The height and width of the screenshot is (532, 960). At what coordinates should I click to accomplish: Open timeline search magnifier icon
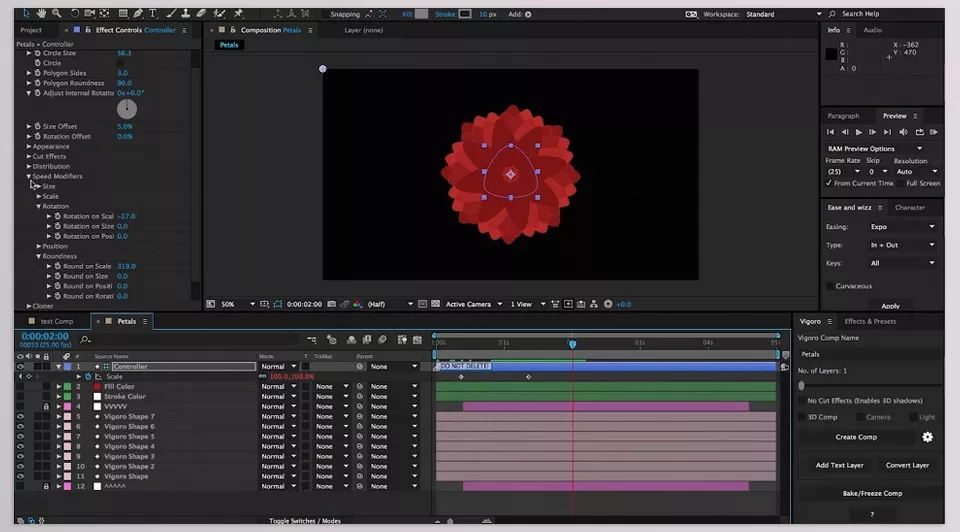[85, 339]
